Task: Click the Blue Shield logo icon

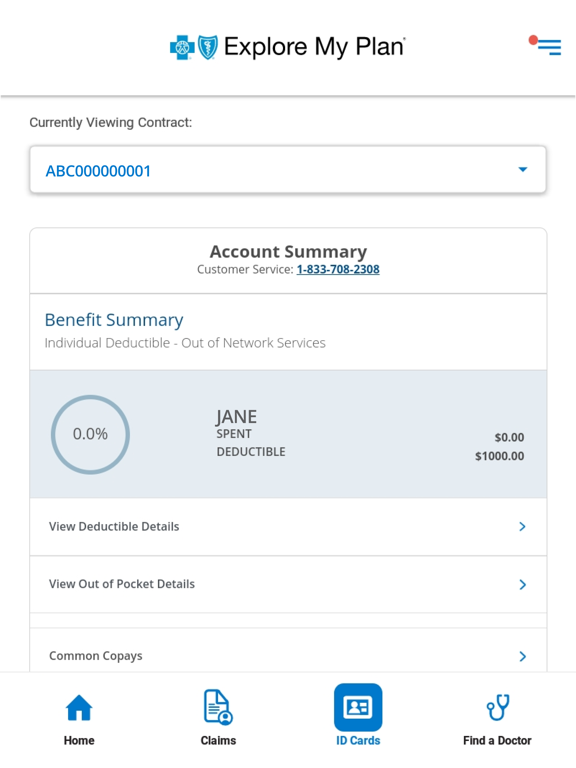Action: pos(208,48)
